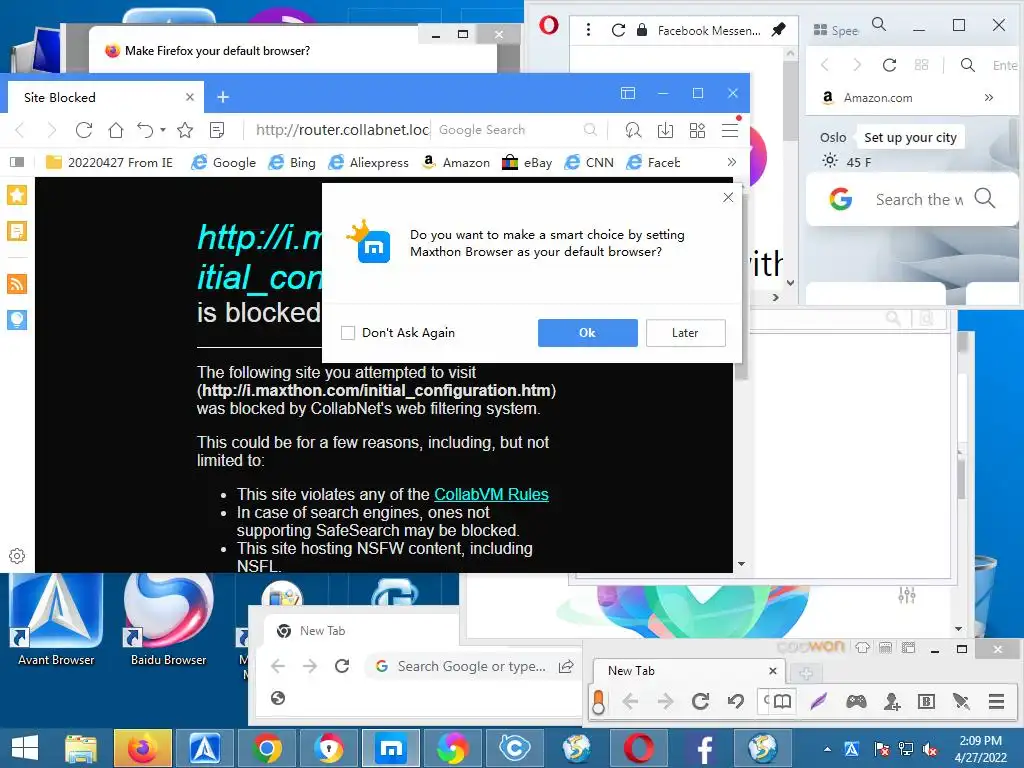Click Opera's Search the web Google field
The image size is (1024, 768).
point(912,199)
